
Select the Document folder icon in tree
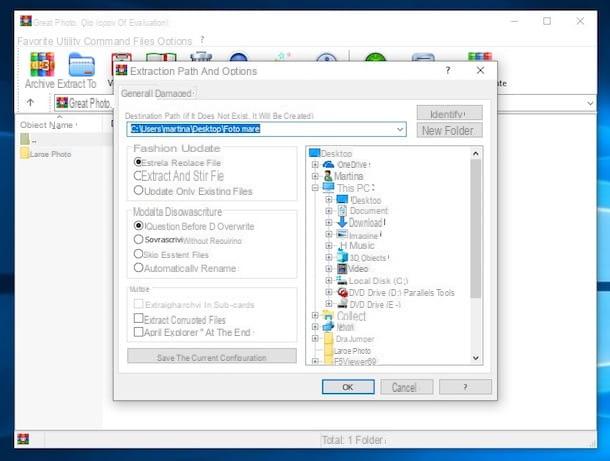click(x=342, y=211)
